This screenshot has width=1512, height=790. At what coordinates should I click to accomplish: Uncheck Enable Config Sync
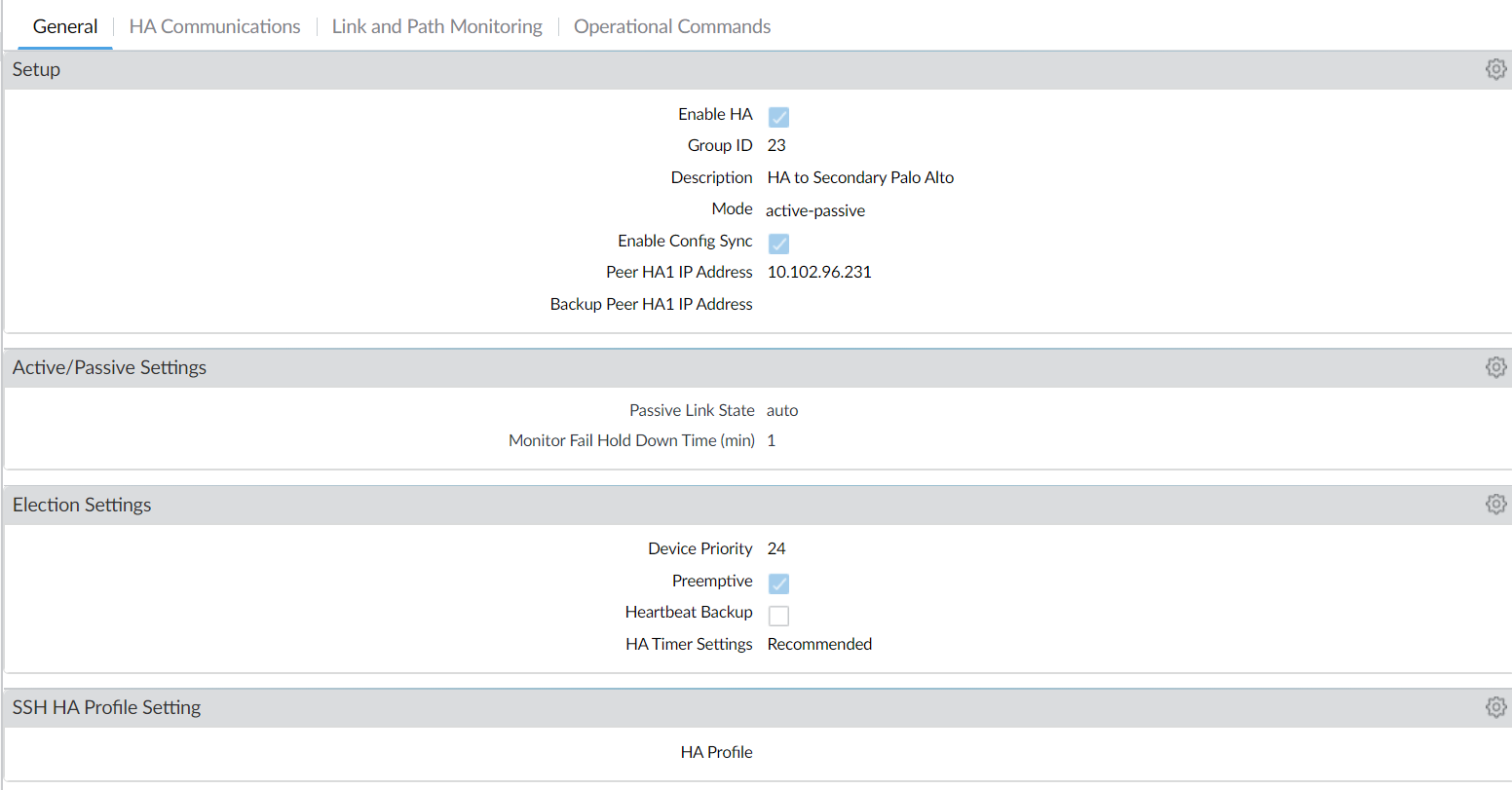[x=778, y=243]
